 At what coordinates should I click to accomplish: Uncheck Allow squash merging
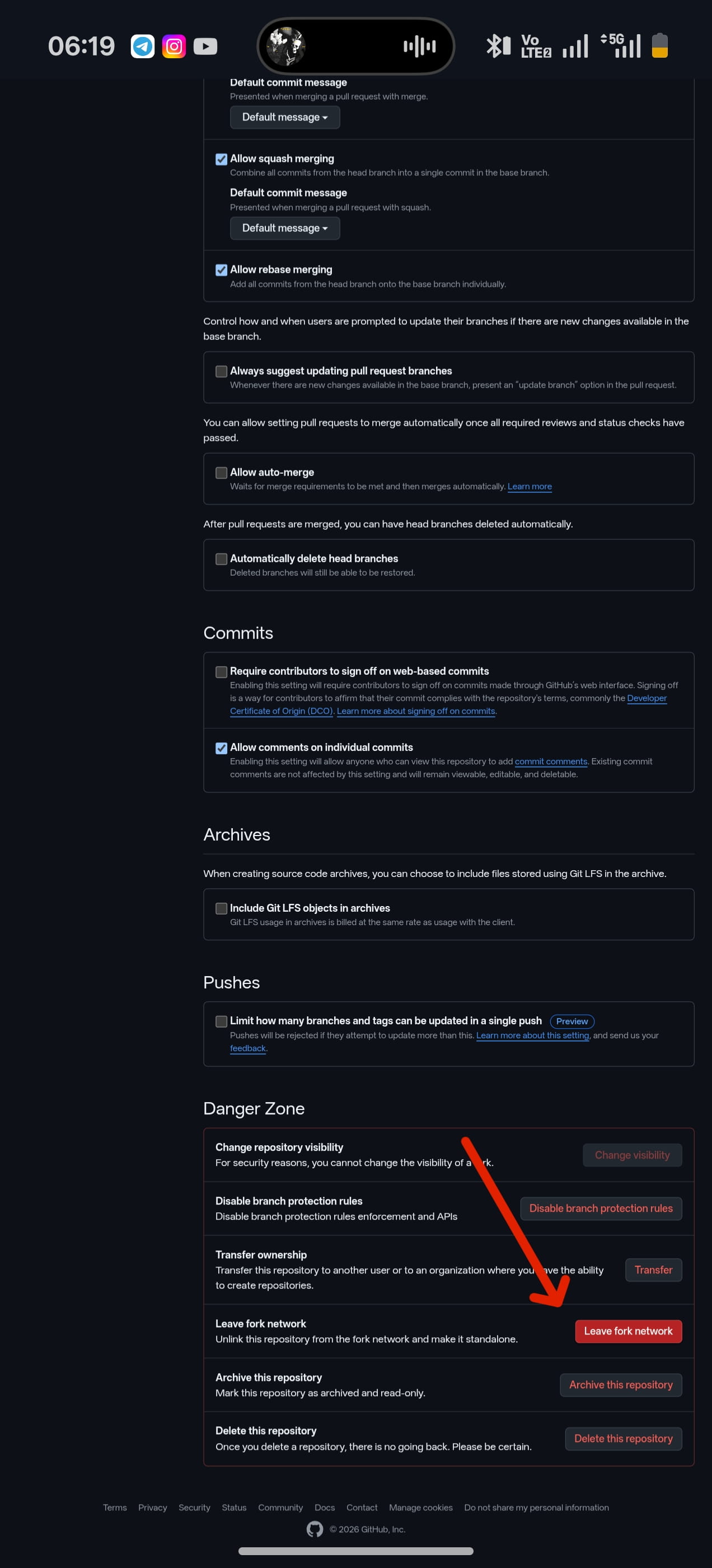coord(222,160)
